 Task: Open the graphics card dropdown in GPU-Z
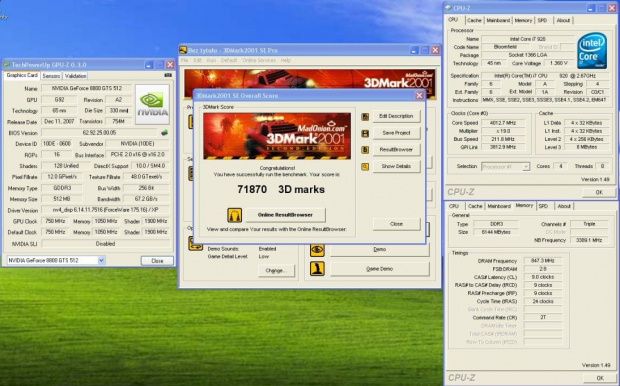coord(101,261)
